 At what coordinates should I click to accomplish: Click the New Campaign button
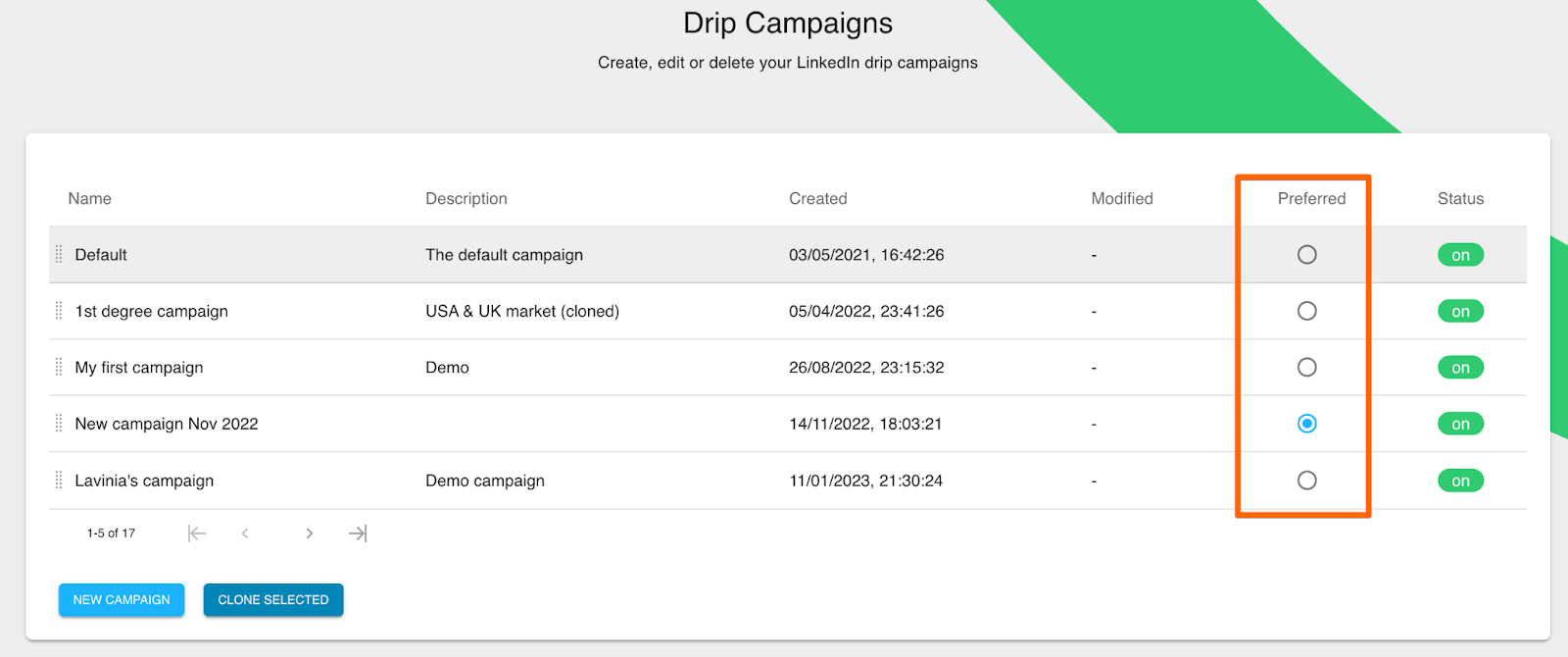coord(122,600)
